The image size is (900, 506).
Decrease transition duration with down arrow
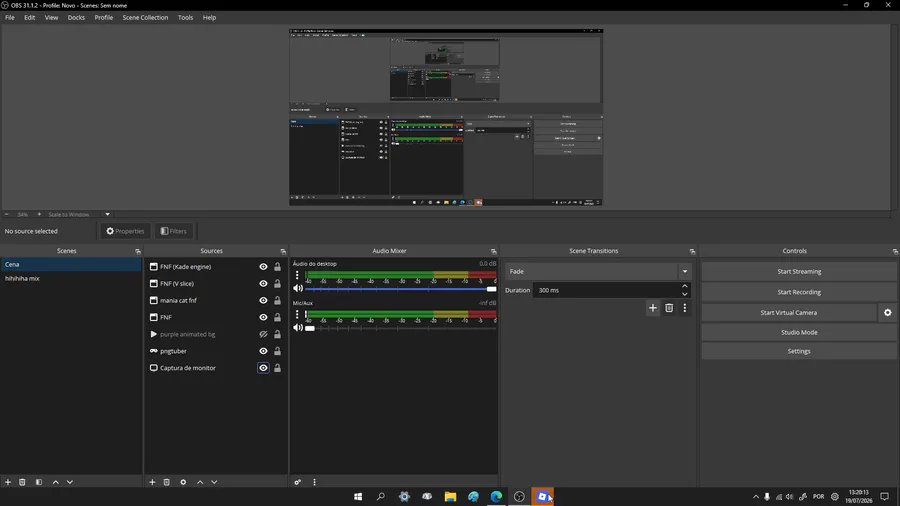click(x=685, y=294)
